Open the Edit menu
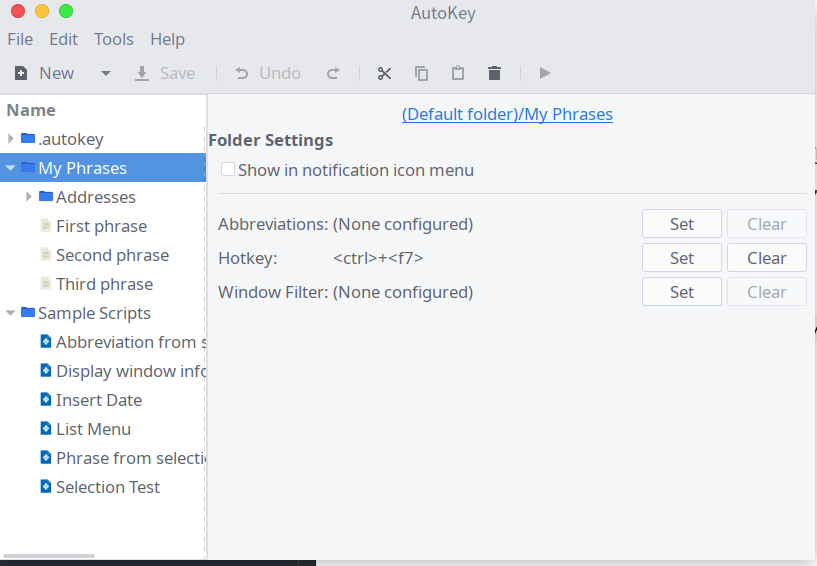The height and width of the screenshot is (566, 817). pyautogui.click(x=64, y=39)
